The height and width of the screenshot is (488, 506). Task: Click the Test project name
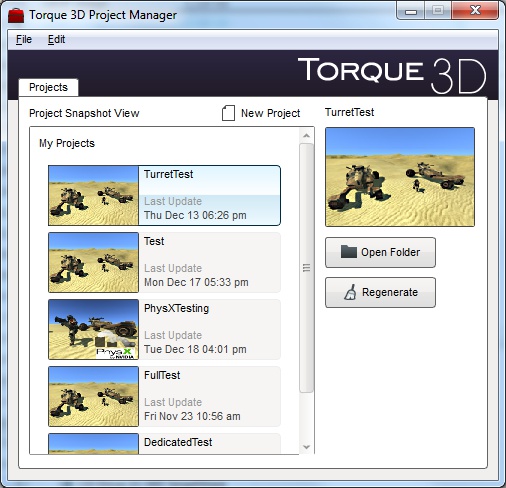click(x=154, y=241)
